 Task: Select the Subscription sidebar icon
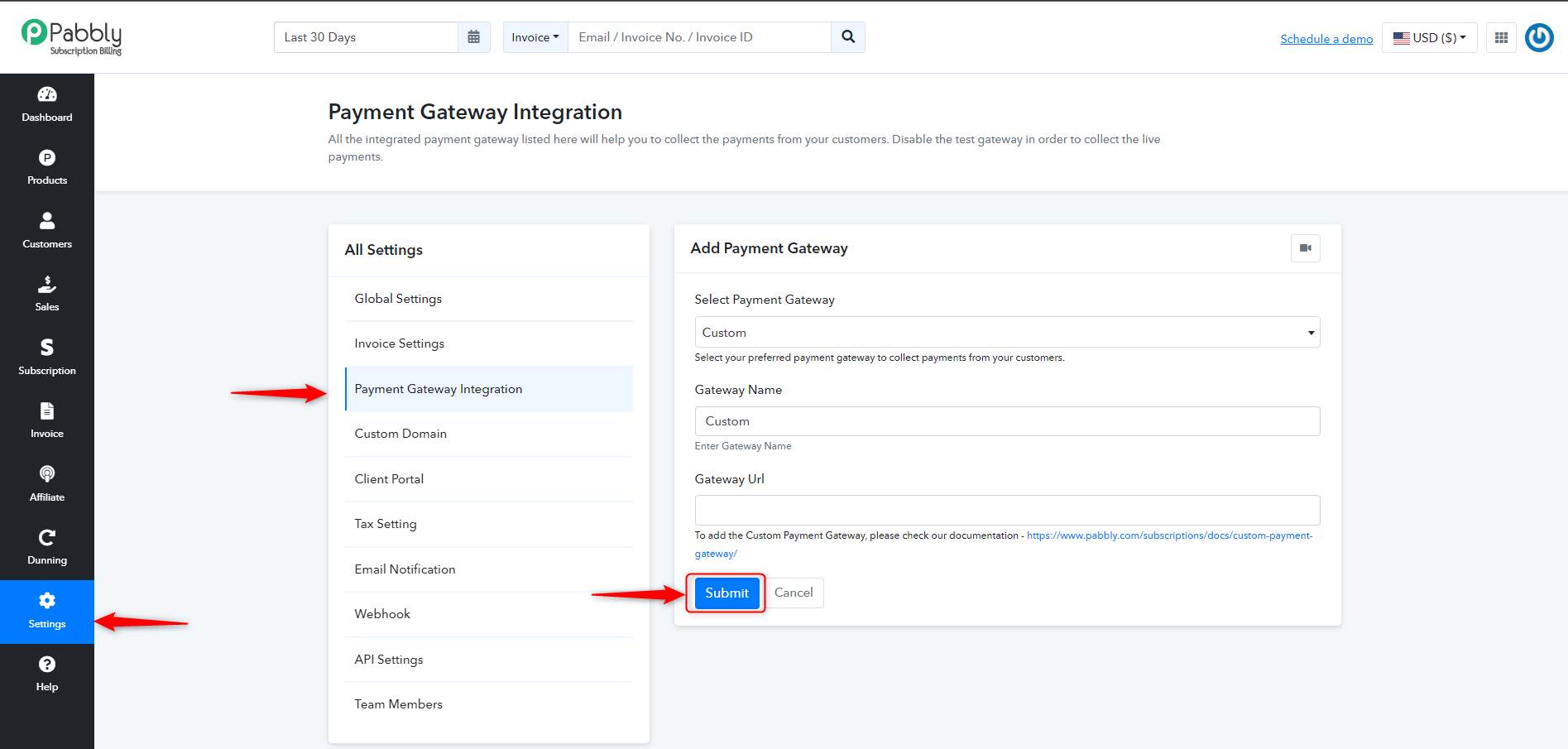tap(47, 358)
